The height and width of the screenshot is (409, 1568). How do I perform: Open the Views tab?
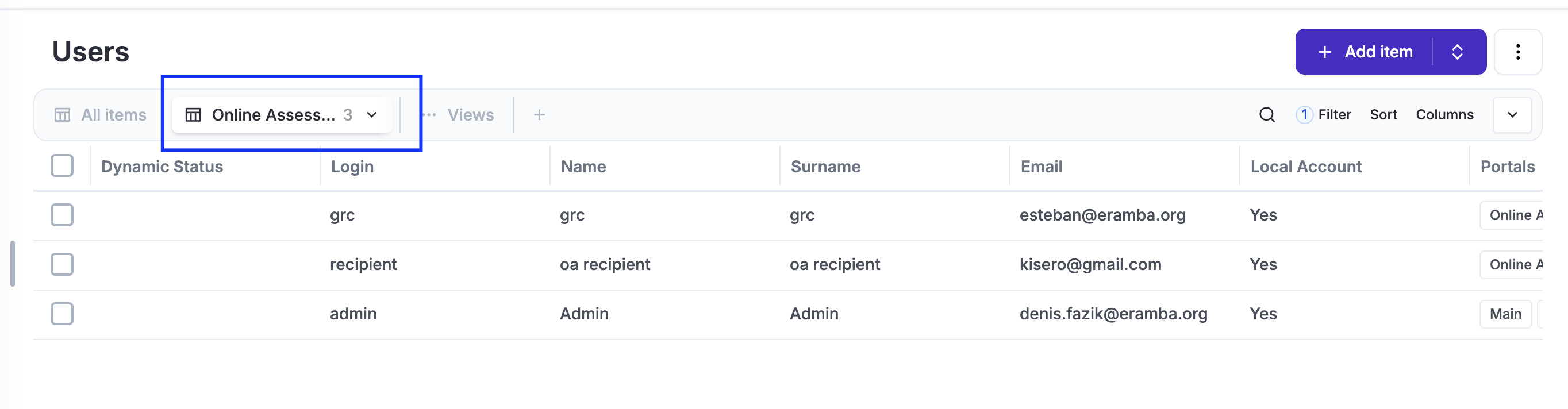pos(470,114)
